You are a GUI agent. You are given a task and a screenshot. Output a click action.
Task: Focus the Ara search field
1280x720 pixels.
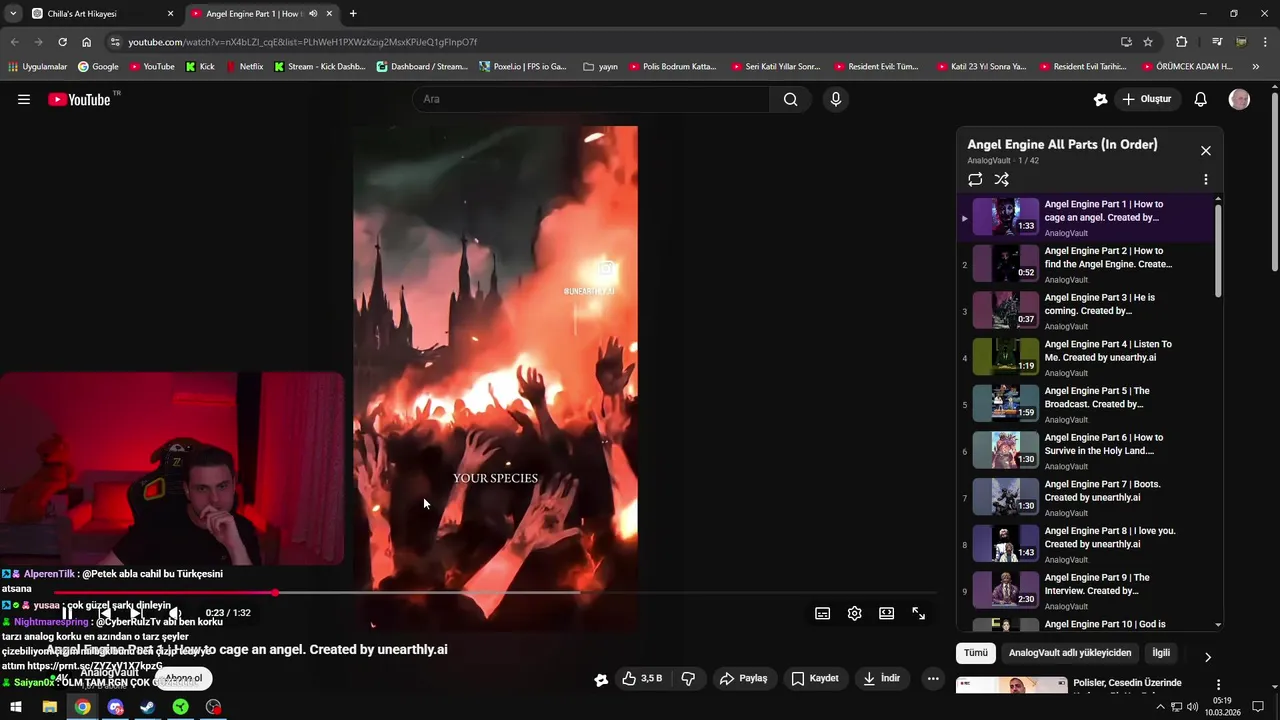tap(592, 99)
